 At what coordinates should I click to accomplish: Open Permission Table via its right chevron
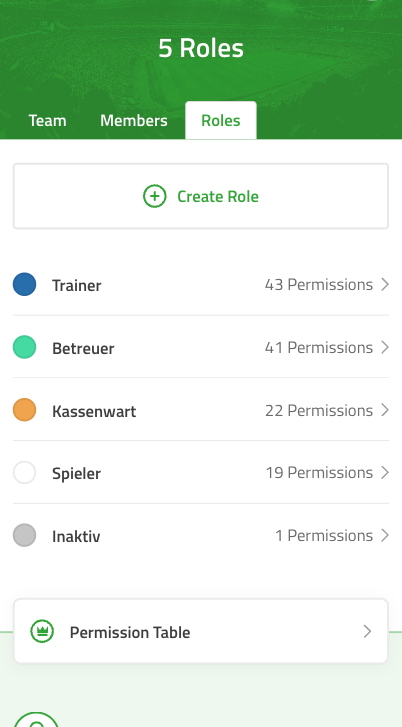368,631
